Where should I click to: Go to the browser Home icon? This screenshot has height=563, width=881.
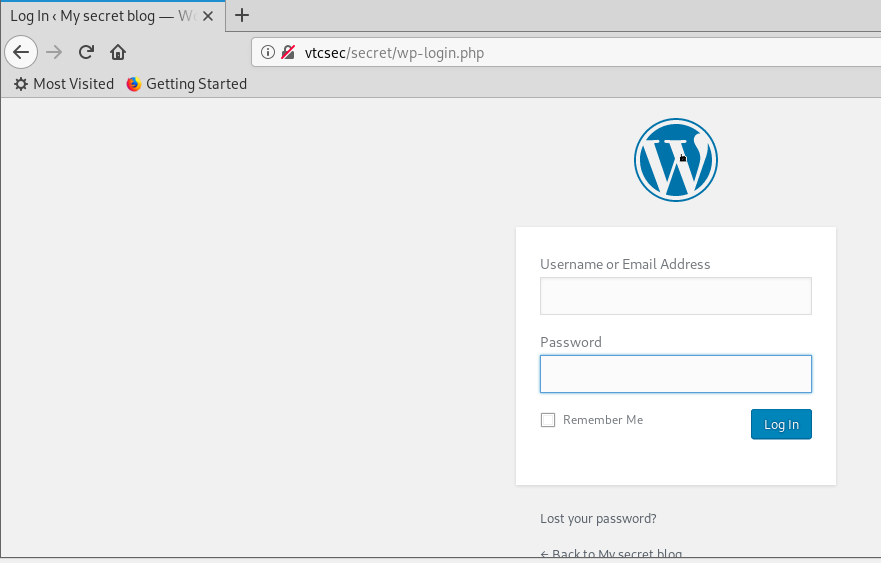[118, 52]
